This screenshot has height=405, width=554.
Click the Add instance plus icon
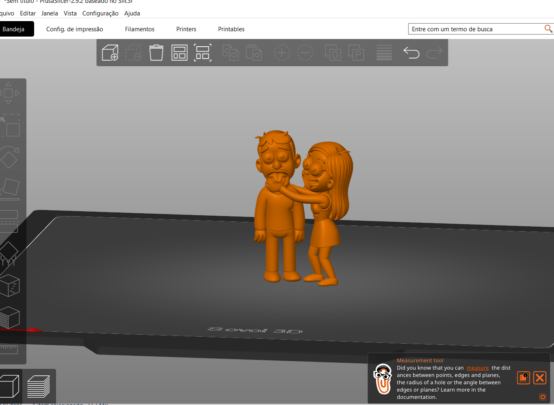click(x=282, y=53)
